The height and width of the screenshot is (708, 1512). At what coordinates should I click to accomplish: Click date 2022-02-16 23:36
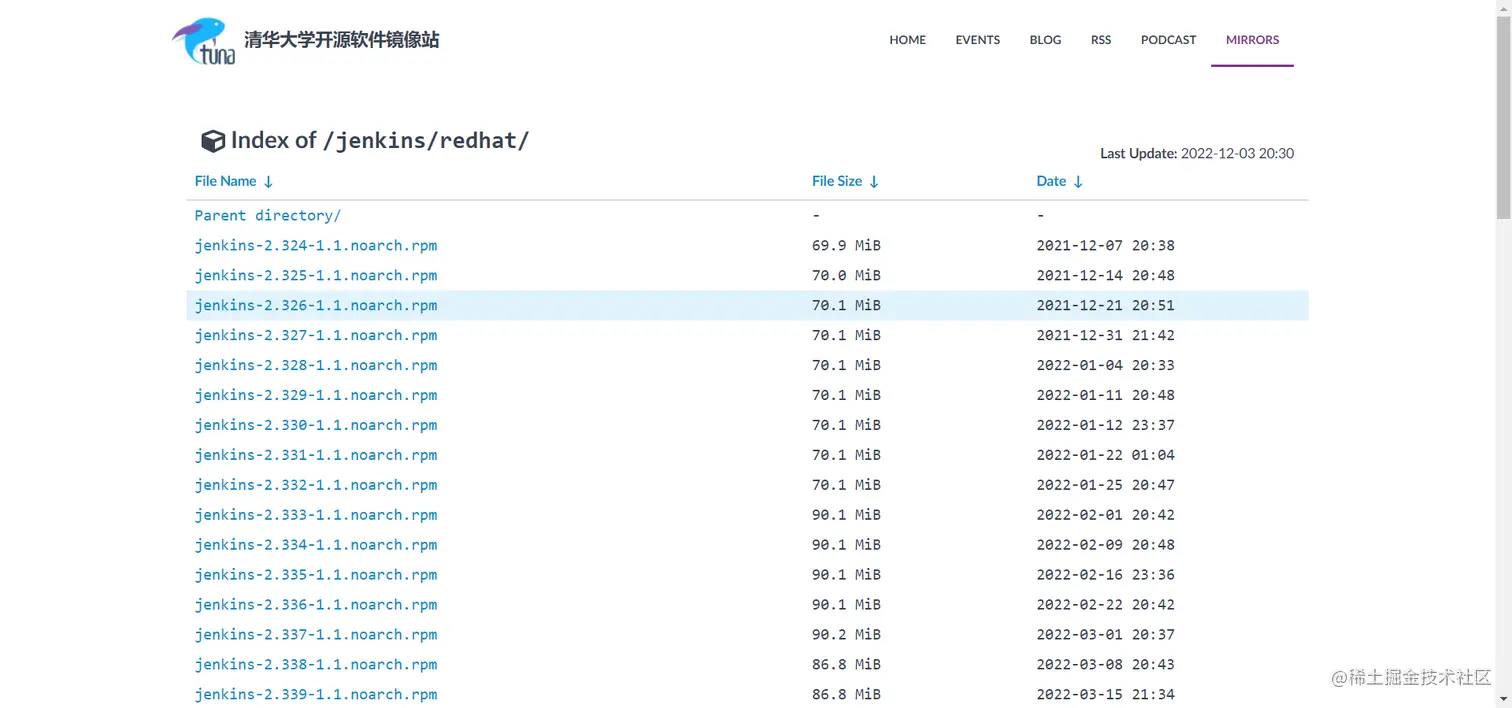pyautogui.click(x=1106, y=575)
